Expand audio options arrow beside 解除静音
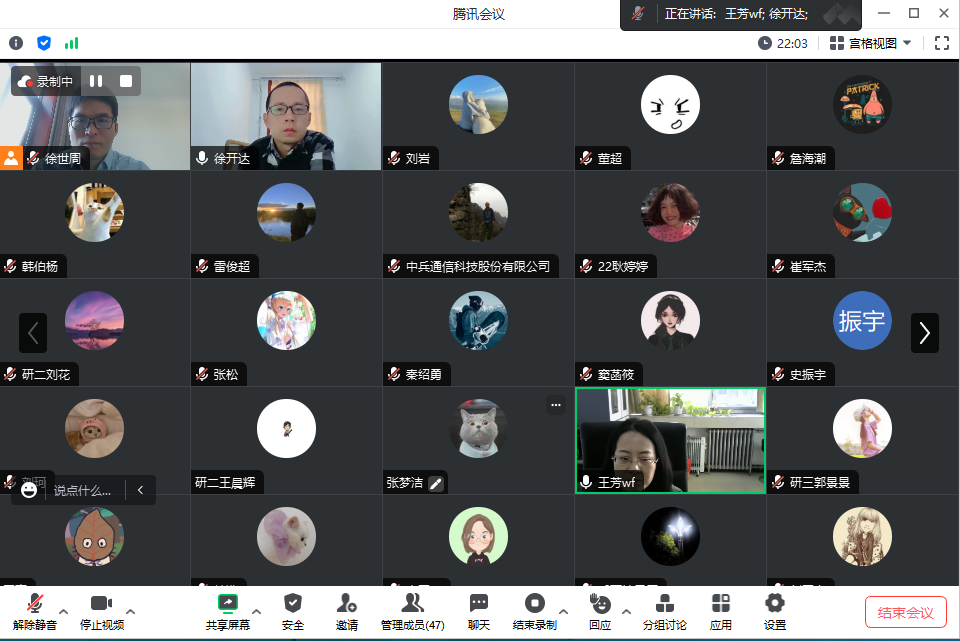The image size is (960, 641). point(64,611)
